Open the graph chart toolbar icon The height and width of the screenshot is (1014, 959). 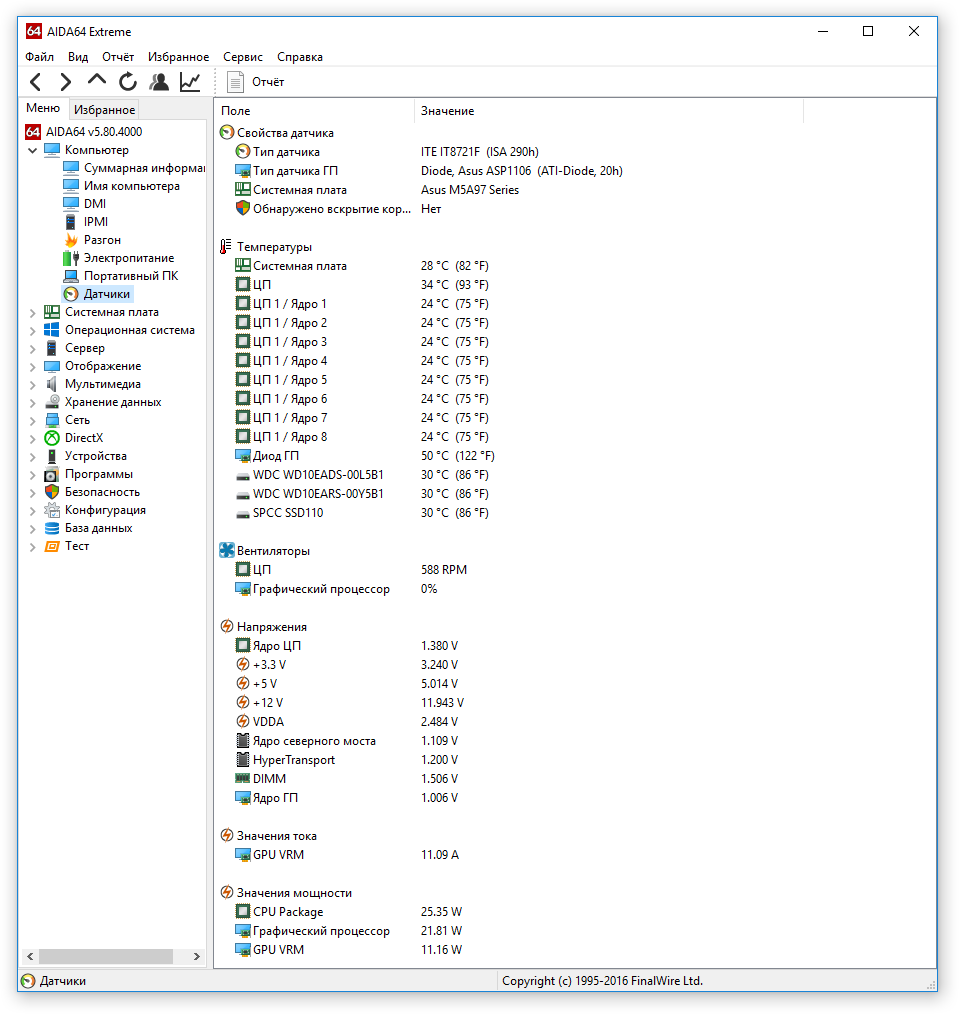tap(190, 81)
